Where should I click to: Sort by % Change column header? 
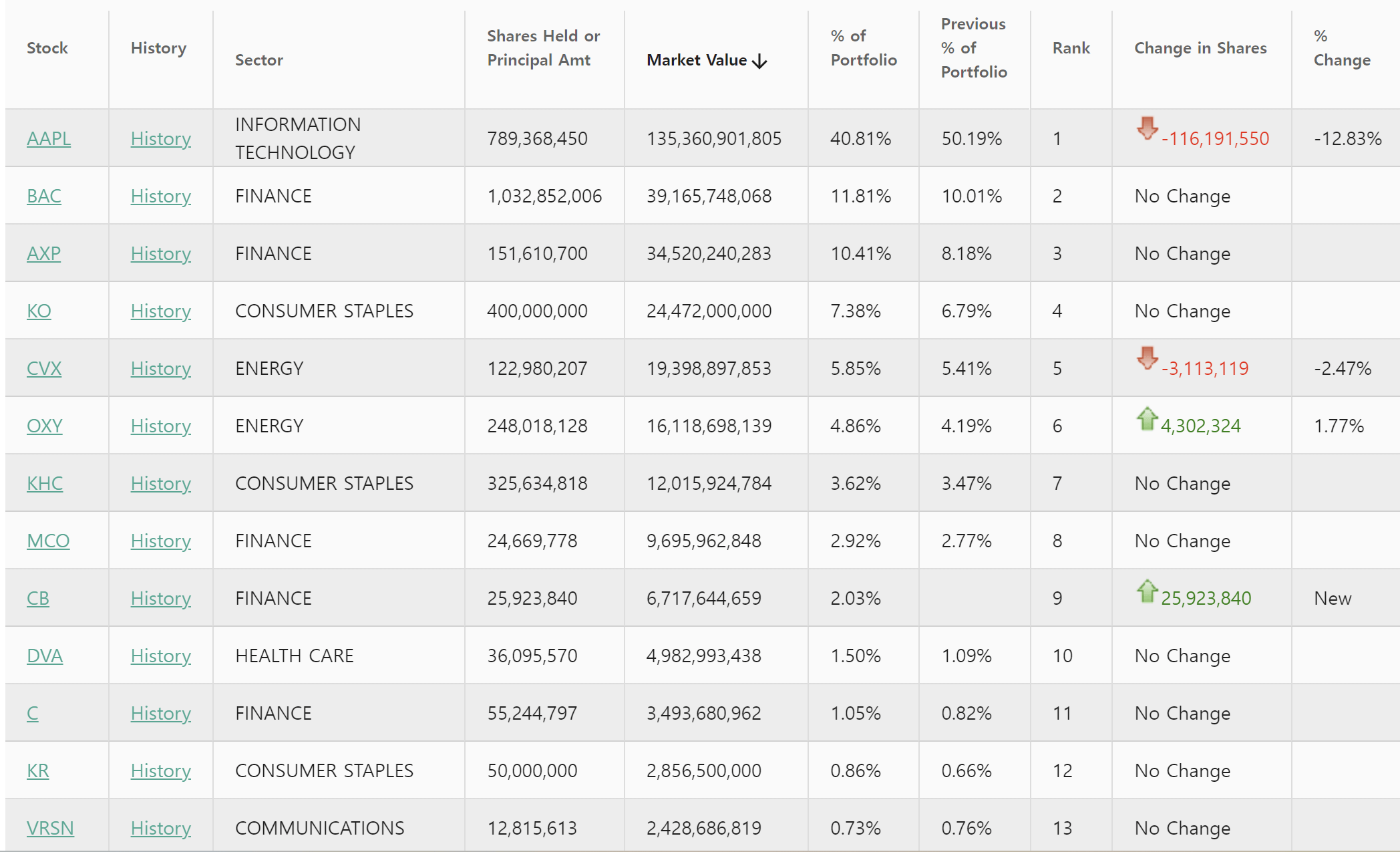coord(1342,48)
